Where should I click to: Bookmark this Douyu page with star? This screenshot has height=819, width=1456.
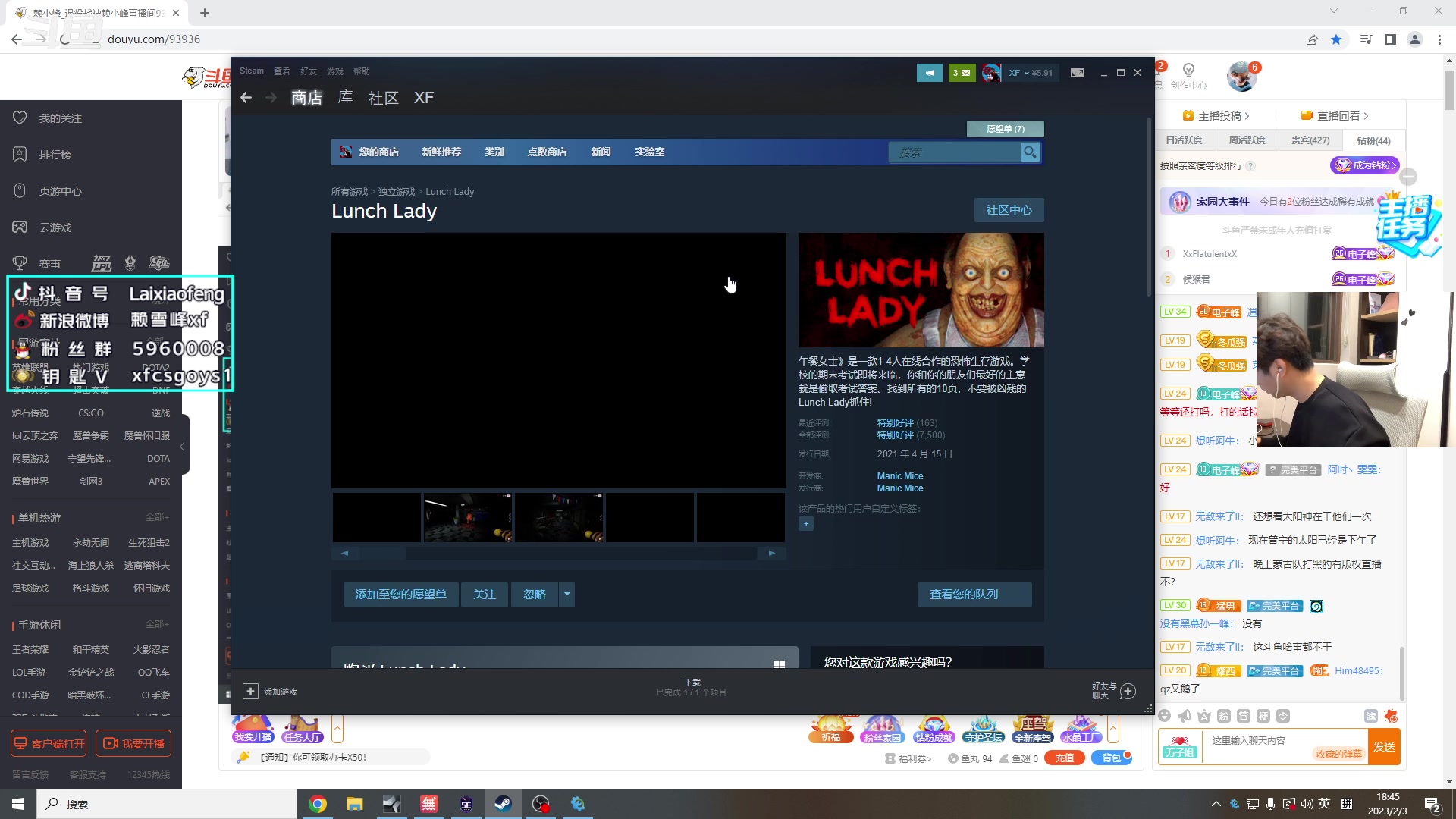[x=1336, y=39]
